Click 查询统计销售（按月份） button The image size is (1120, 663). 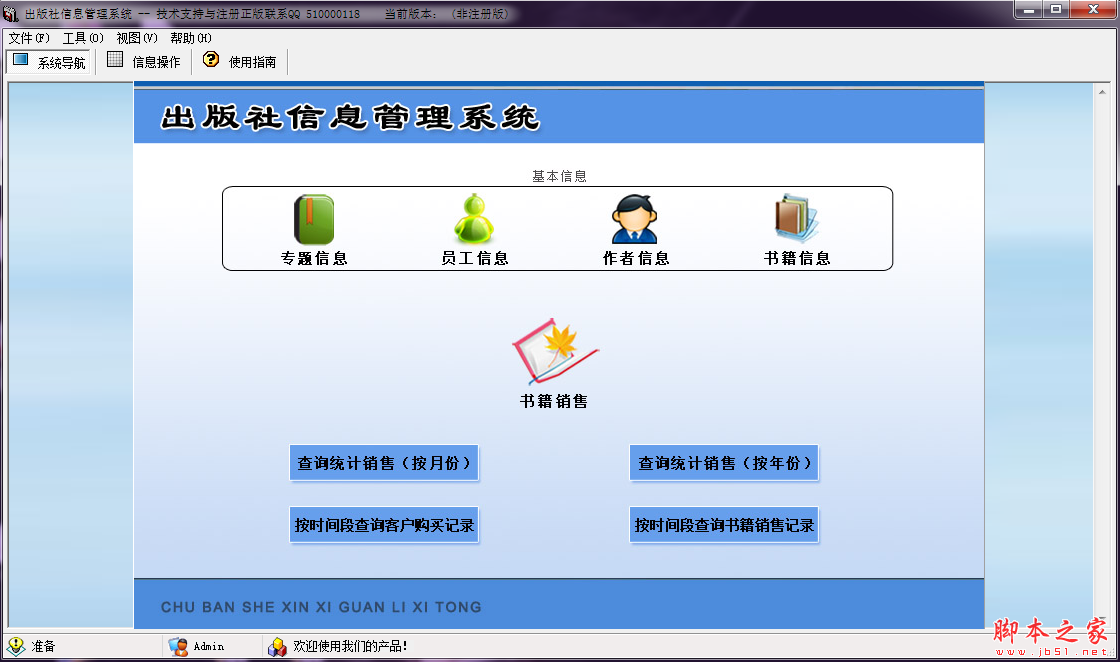coord(384,463)
